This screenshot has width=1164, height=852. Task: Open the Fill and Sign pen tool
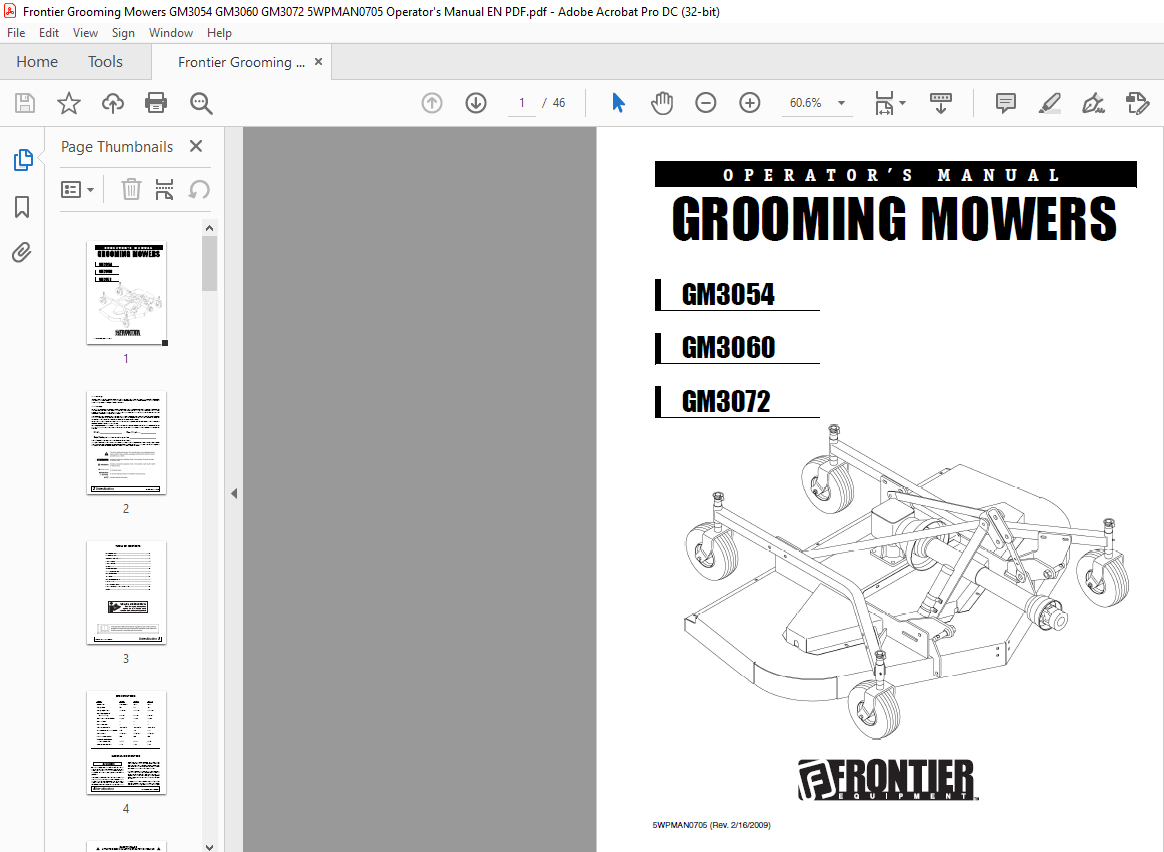pos(1093,103)
